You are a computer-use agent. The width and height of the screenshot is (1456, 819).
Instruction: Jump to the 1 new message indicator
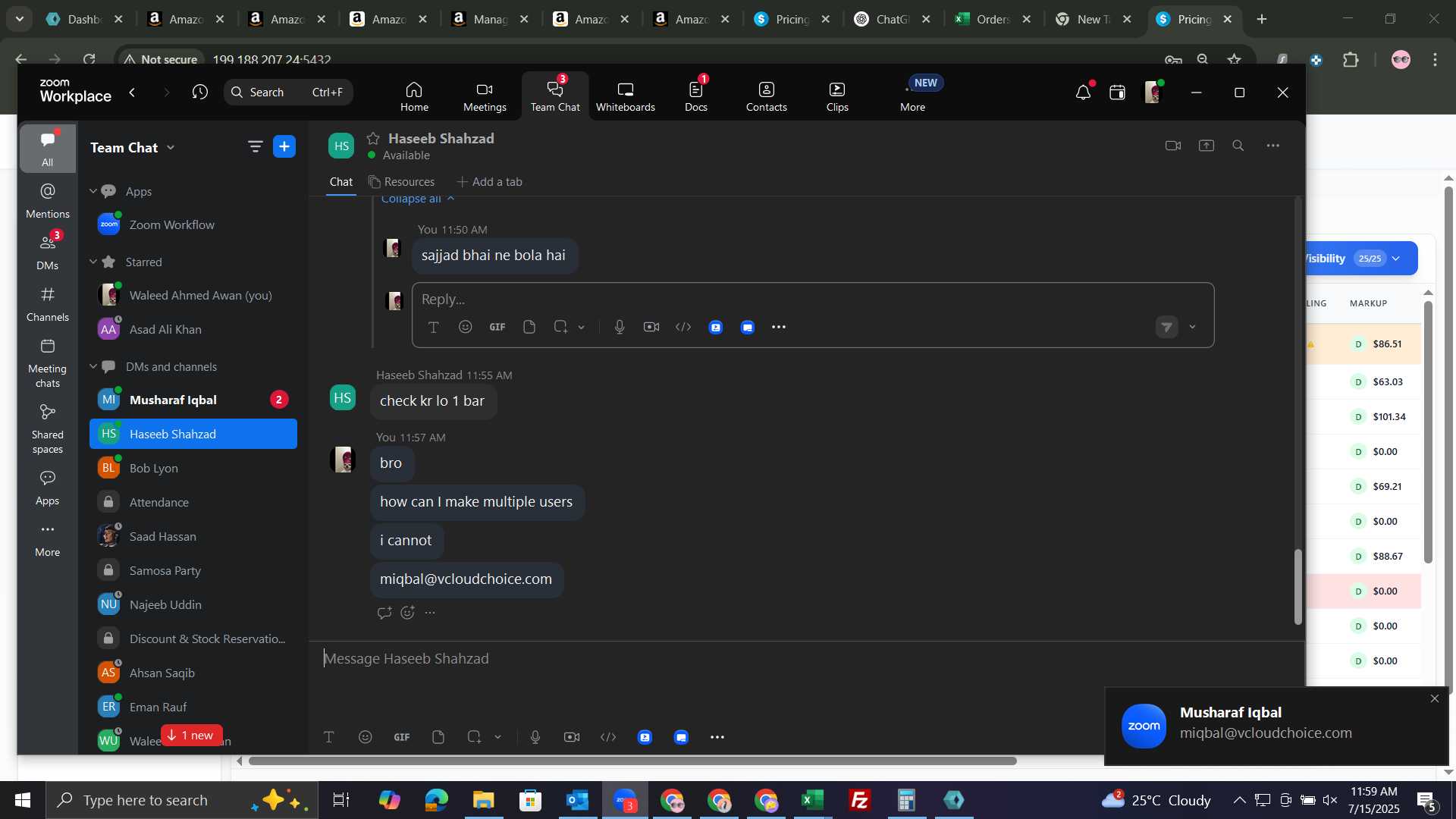coord(191,736)
